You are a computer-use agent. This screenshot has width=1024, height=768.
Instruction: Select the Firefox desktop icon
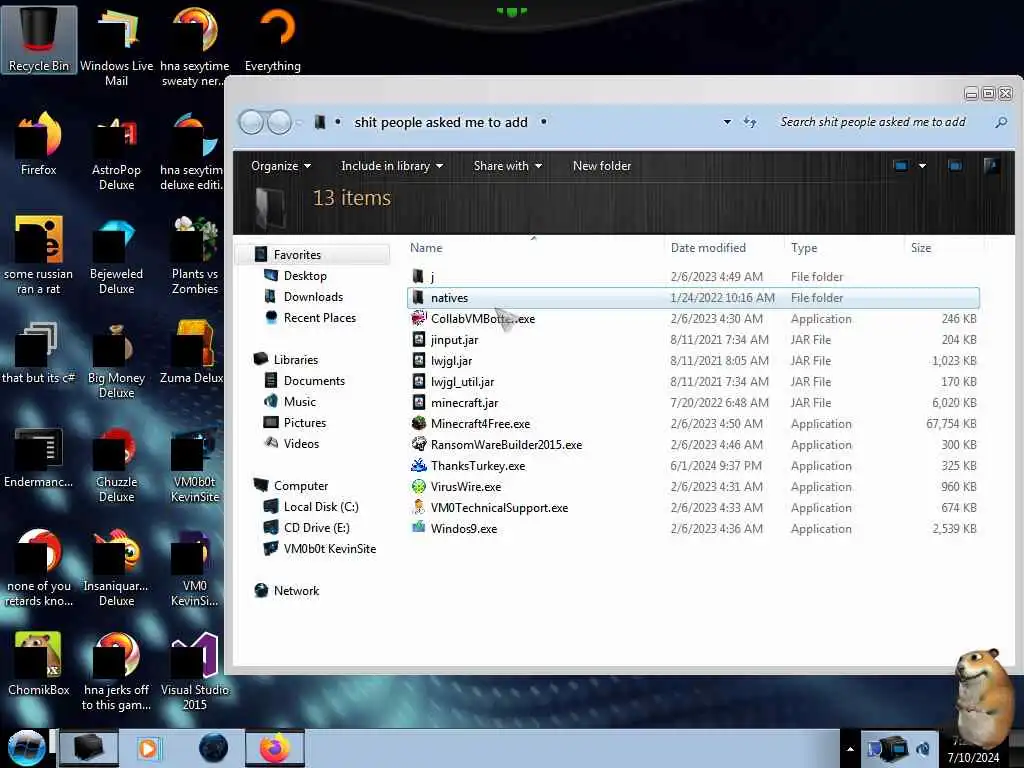click(39, 144)
